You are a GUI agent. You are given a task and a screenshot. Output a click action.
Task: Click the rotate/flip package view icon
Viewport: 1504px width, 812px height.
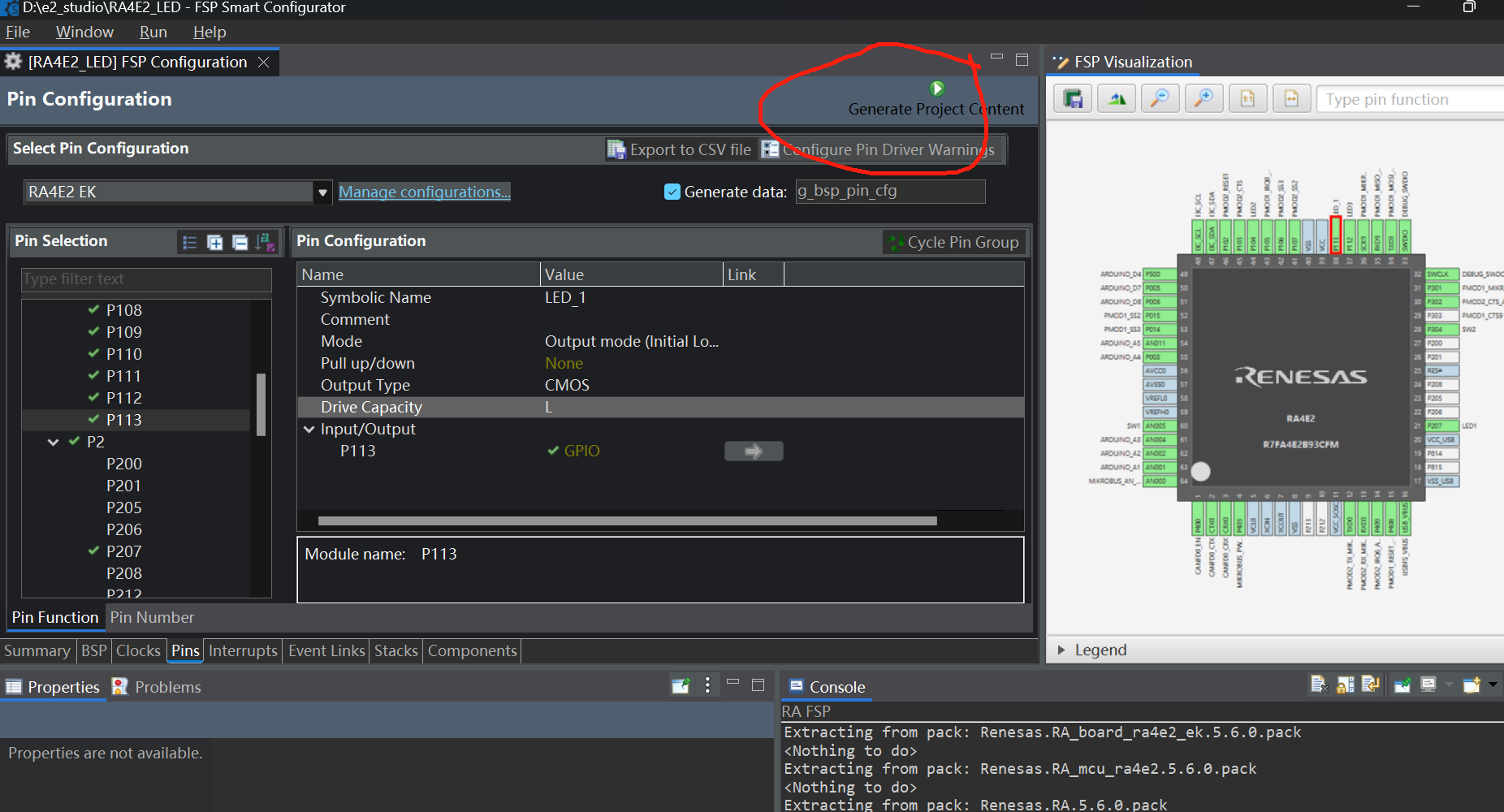click(1117, 99)
